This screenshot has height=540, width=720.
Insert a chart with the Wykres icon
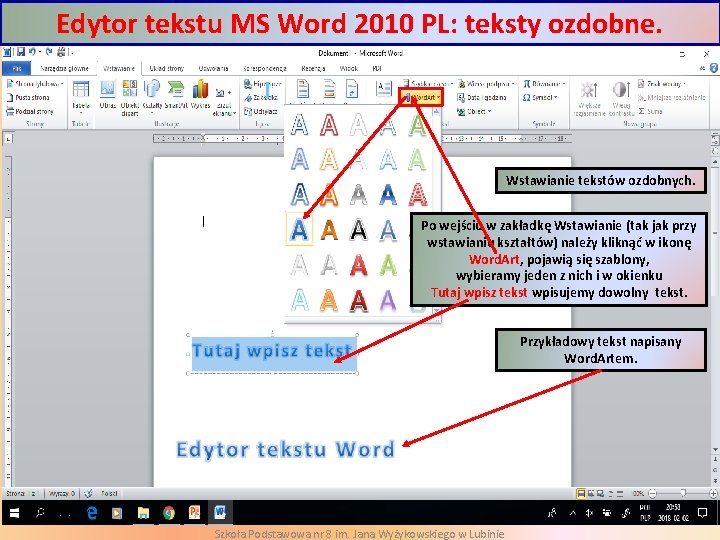[200, 96]
